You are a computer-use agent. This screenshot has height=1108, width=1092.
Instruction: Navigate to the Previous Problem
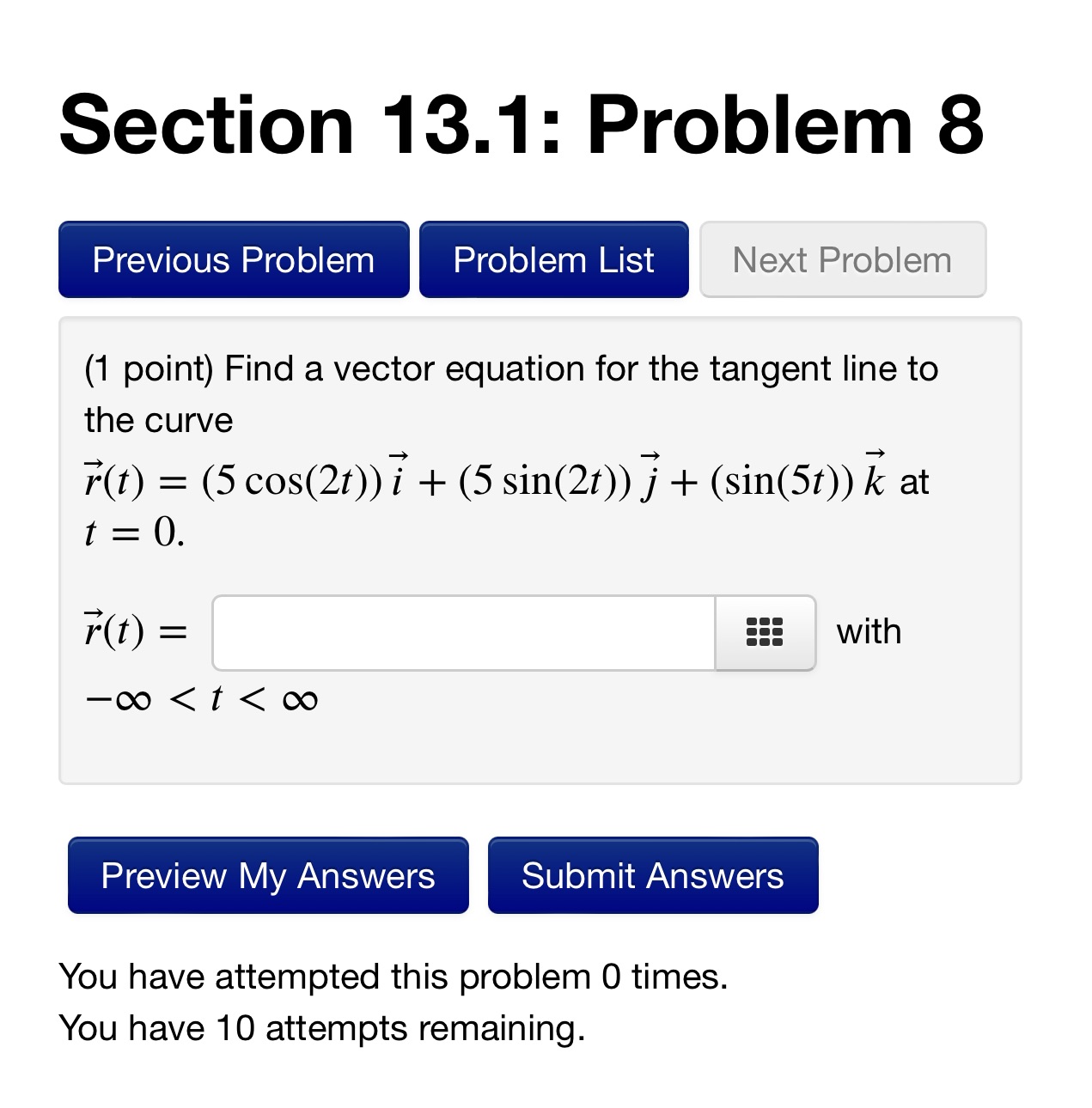(233, 259)
